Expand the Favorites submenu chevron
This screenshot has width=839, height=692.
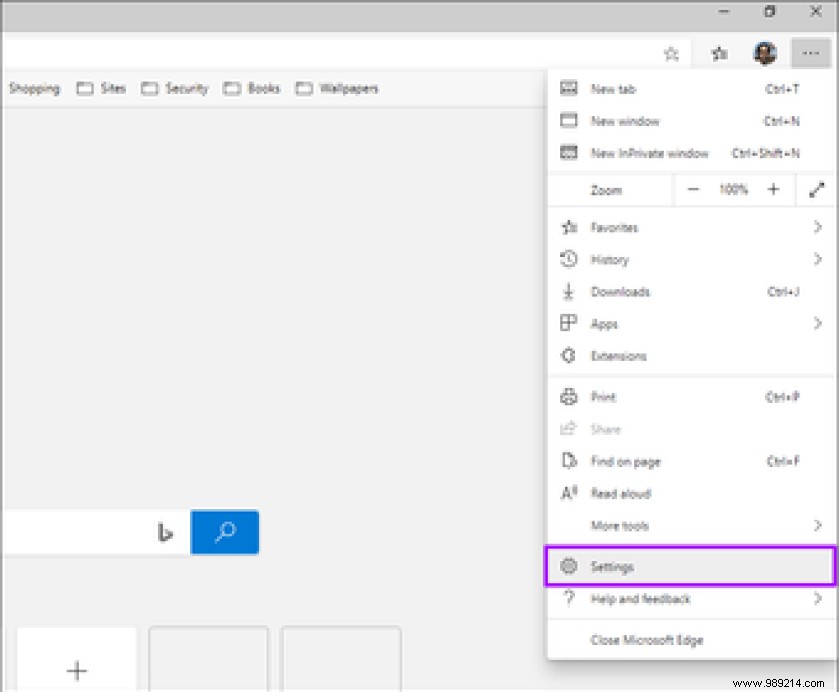[818, 227]
